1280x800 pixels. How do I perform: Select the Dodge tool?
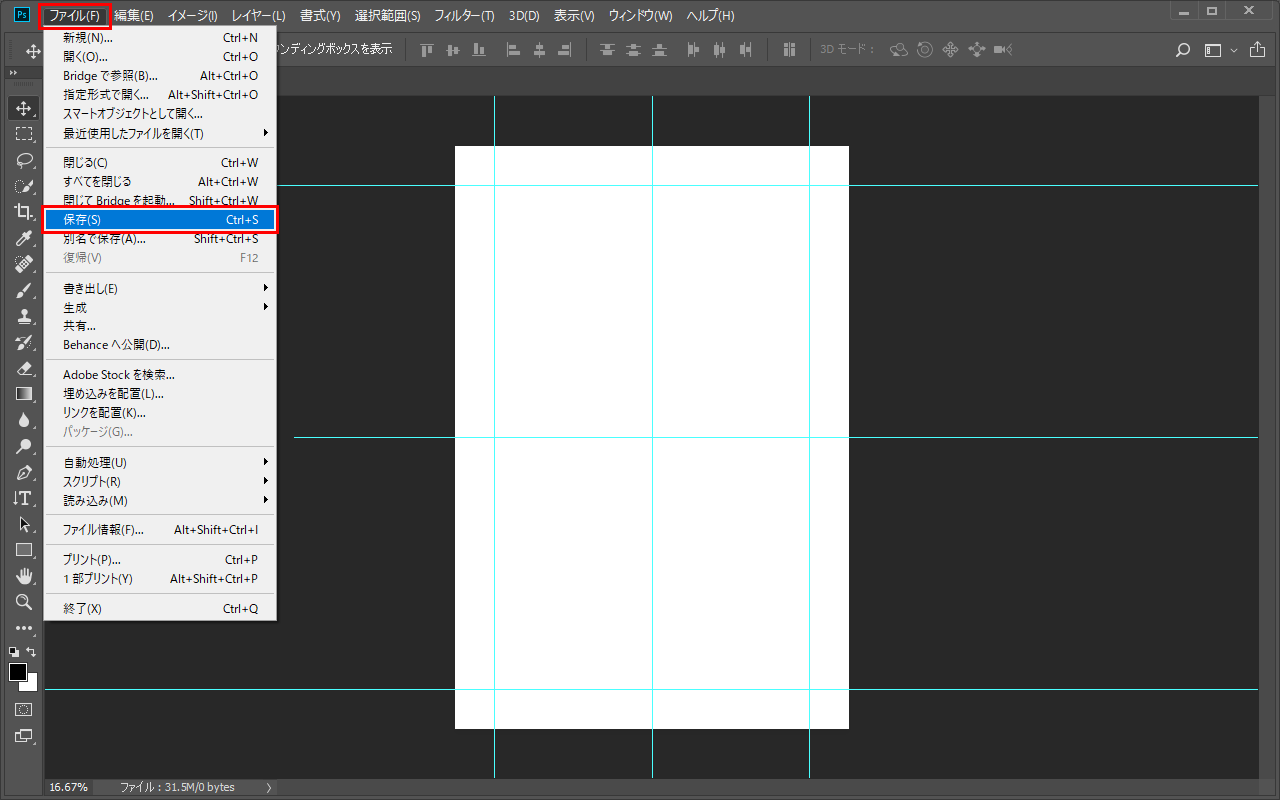24,446
